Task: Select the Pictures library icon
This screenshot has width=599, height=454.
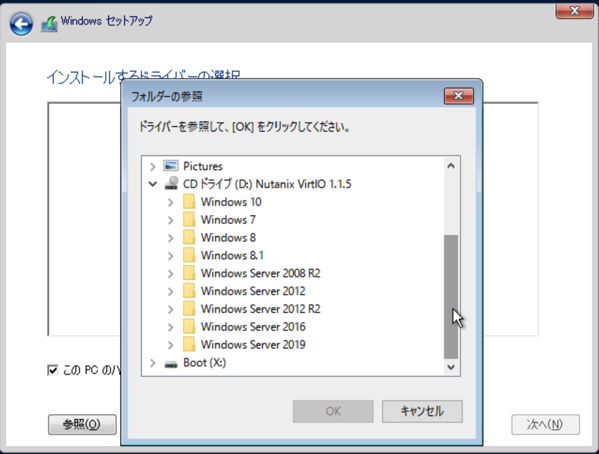Action: coord(171,166)
